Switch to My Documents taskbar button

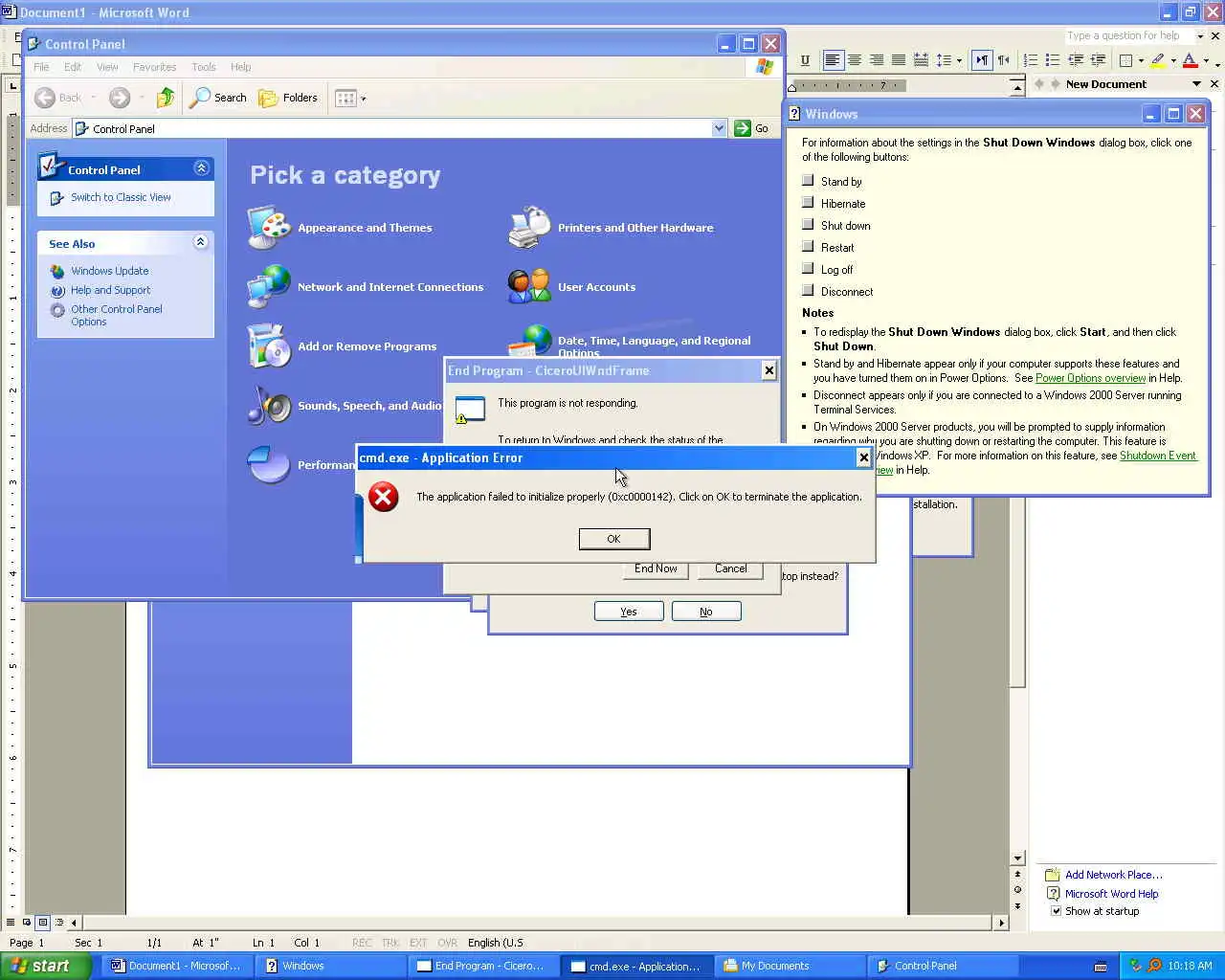[x=791, y=966]
